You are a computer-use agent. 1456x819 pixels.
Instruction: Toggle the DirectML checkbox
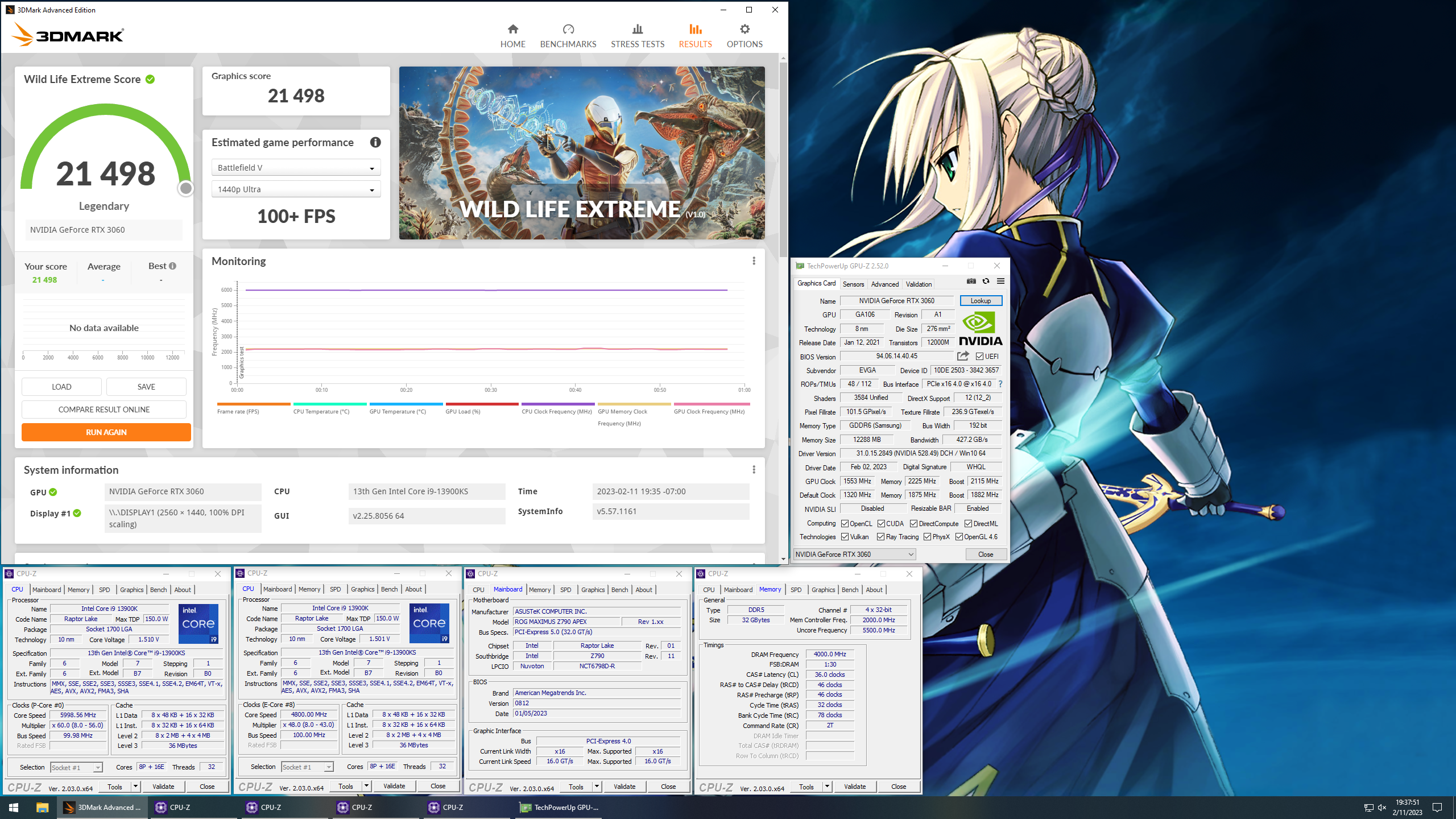coord(968,524)
